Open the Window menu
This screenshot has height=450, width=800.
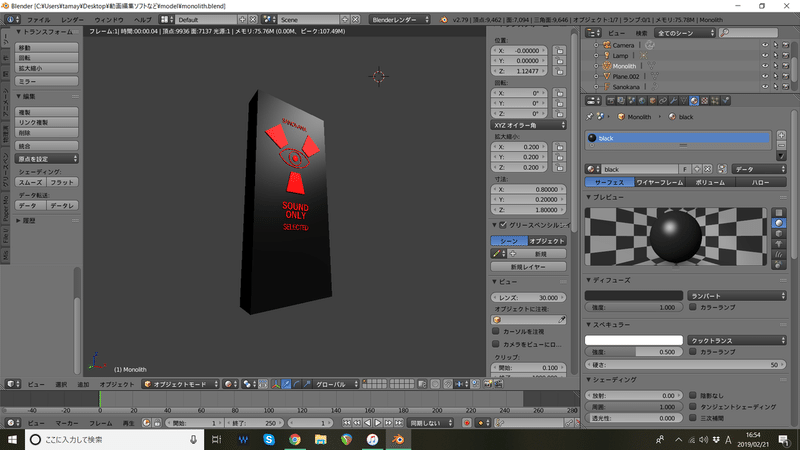(x=109, y=20)
